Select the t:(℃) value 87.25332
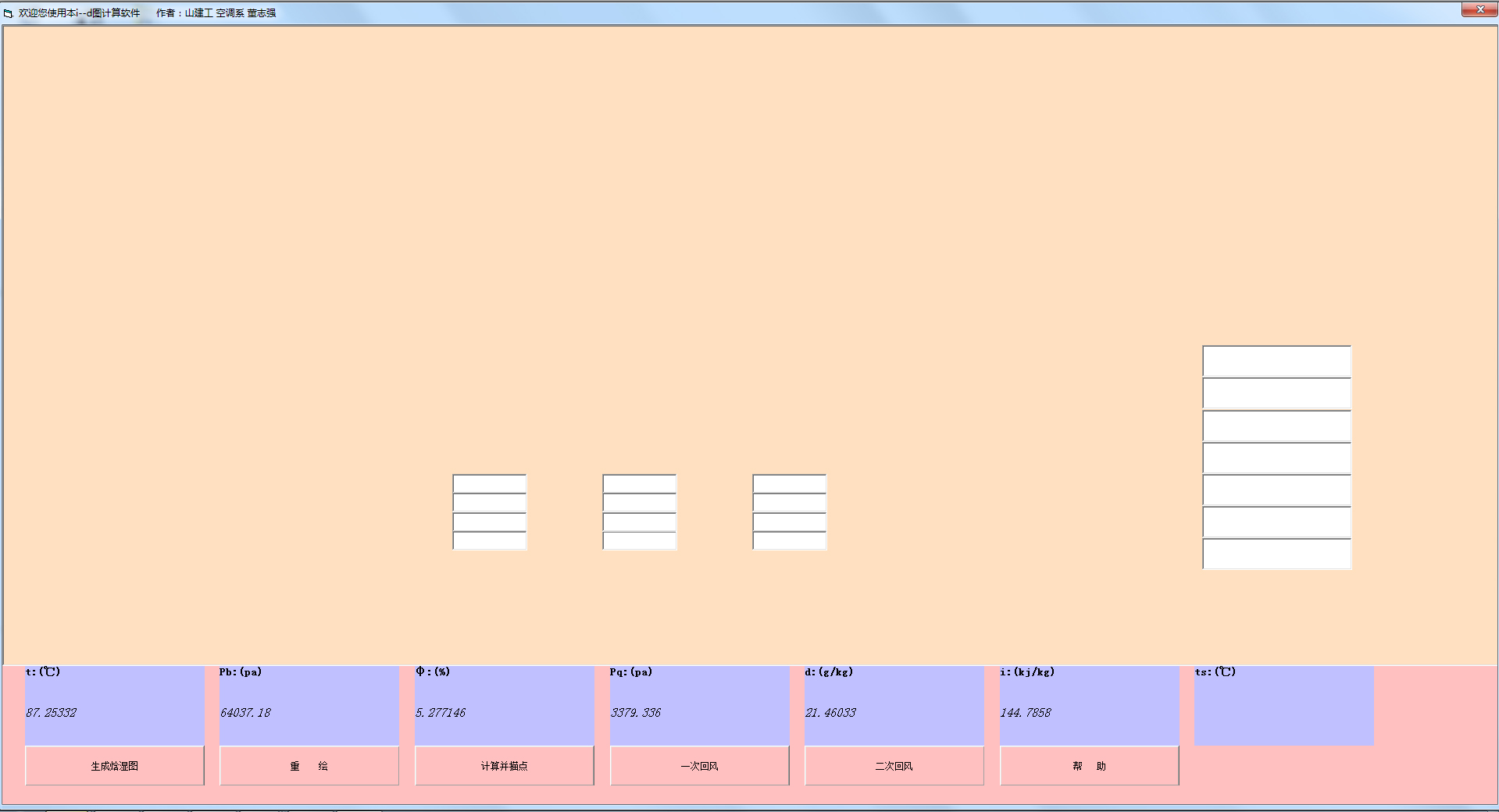This screenshot has width=1499, height=812. [52, 713]
